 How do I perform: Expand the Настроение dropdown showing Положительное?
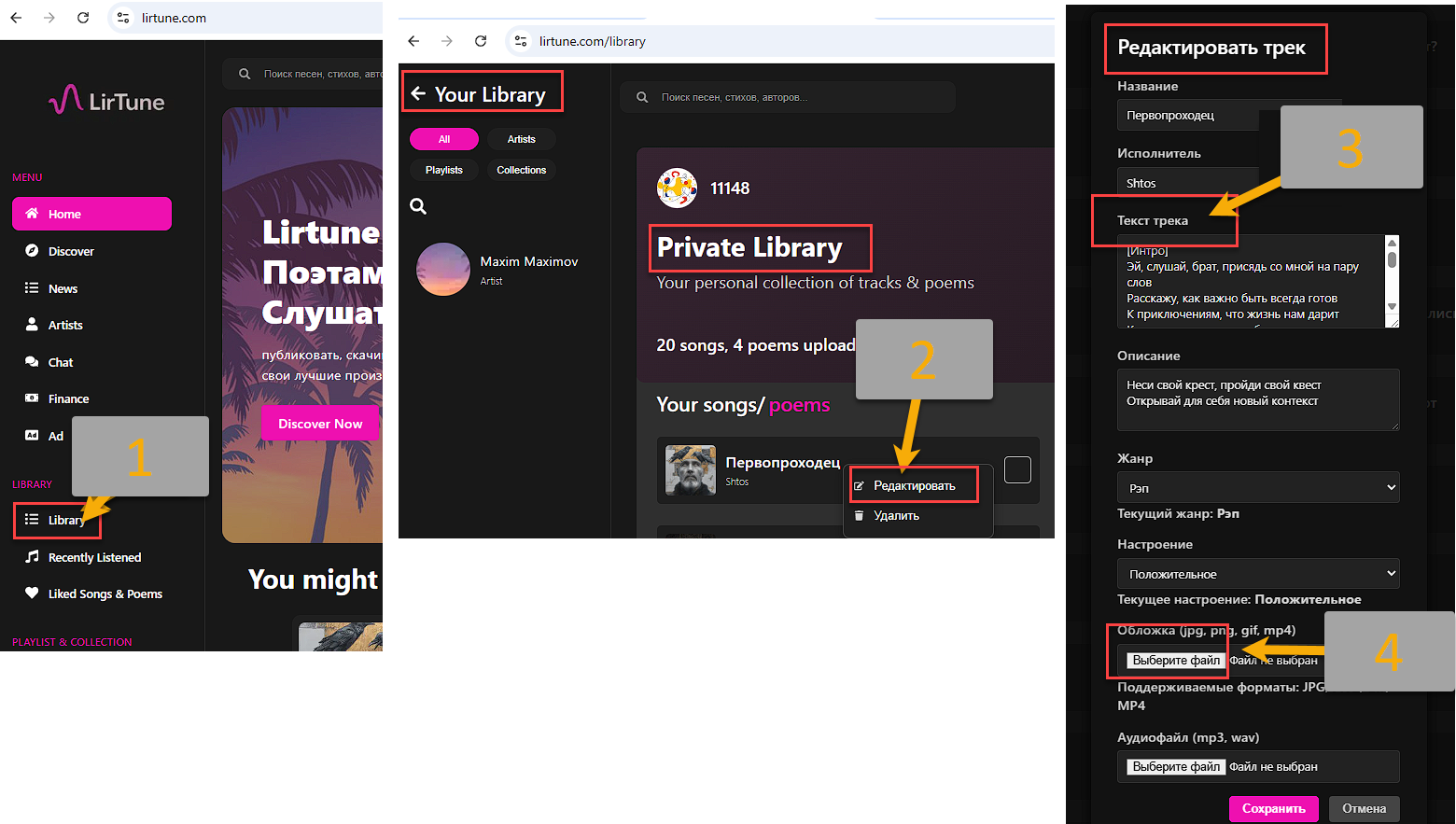(x=1257, y=574)
